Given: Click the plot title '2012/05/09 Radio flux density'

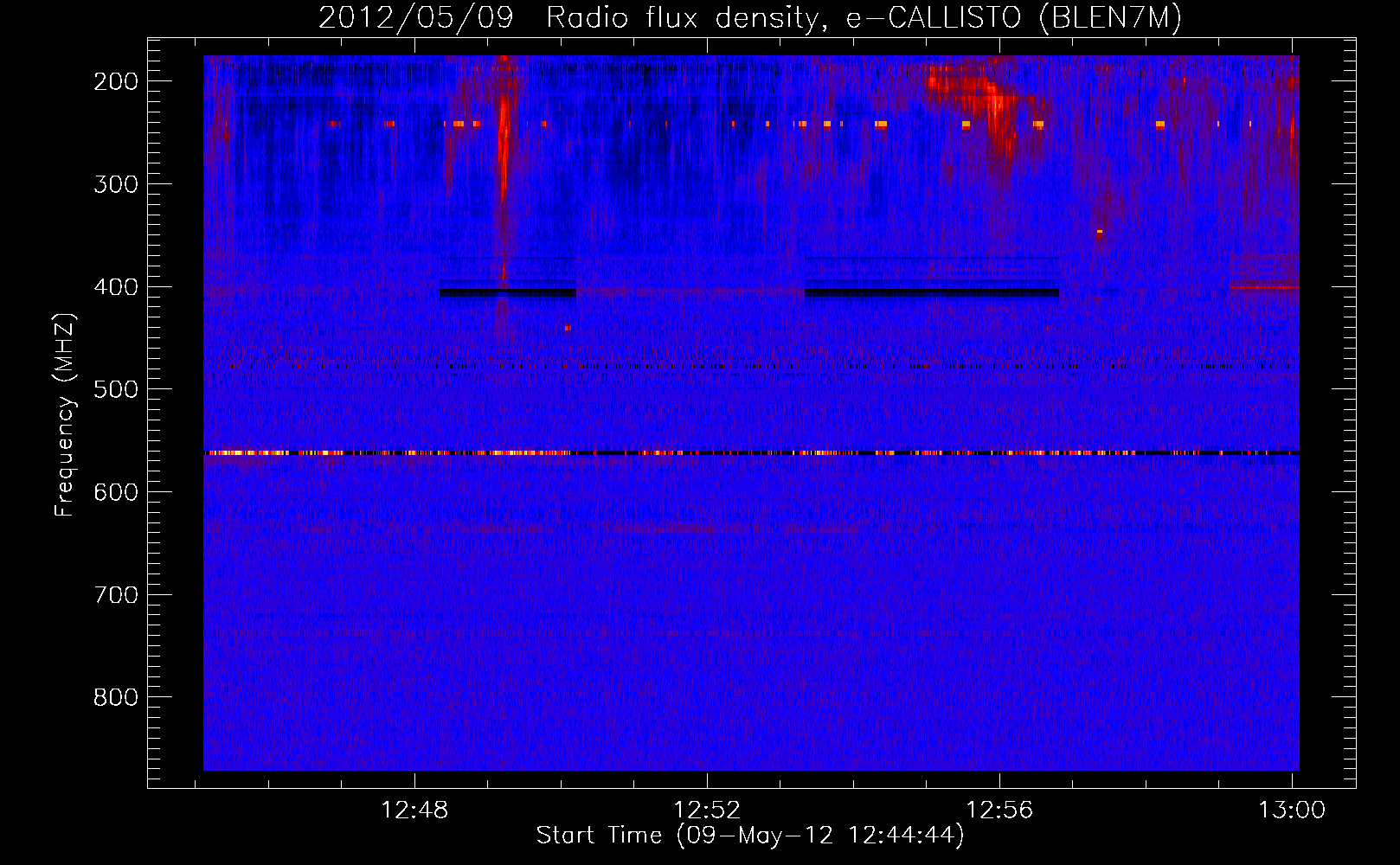Looking at the screenshot, I should click(749, 17).
